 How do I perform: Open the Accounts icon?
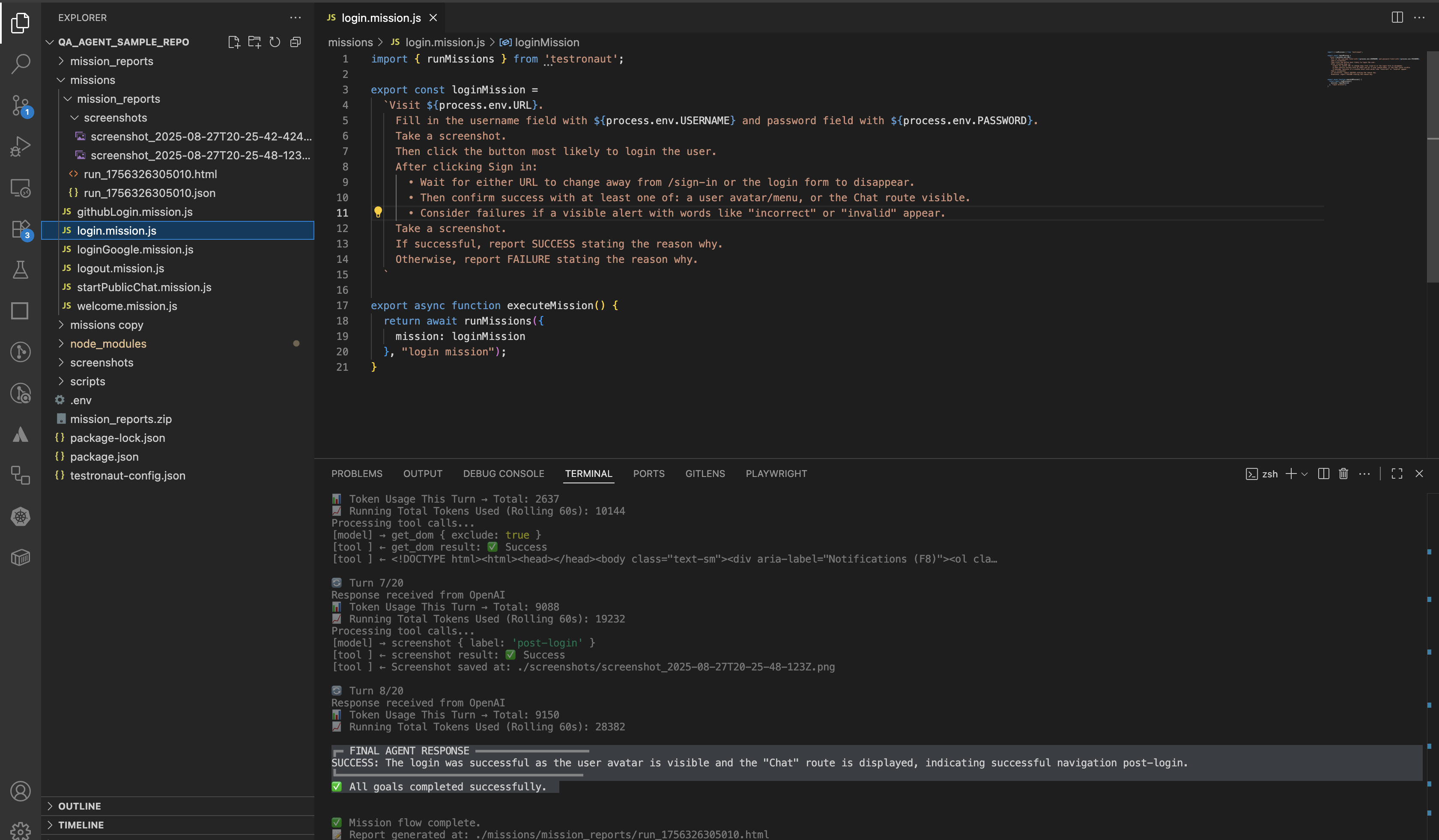21,791
